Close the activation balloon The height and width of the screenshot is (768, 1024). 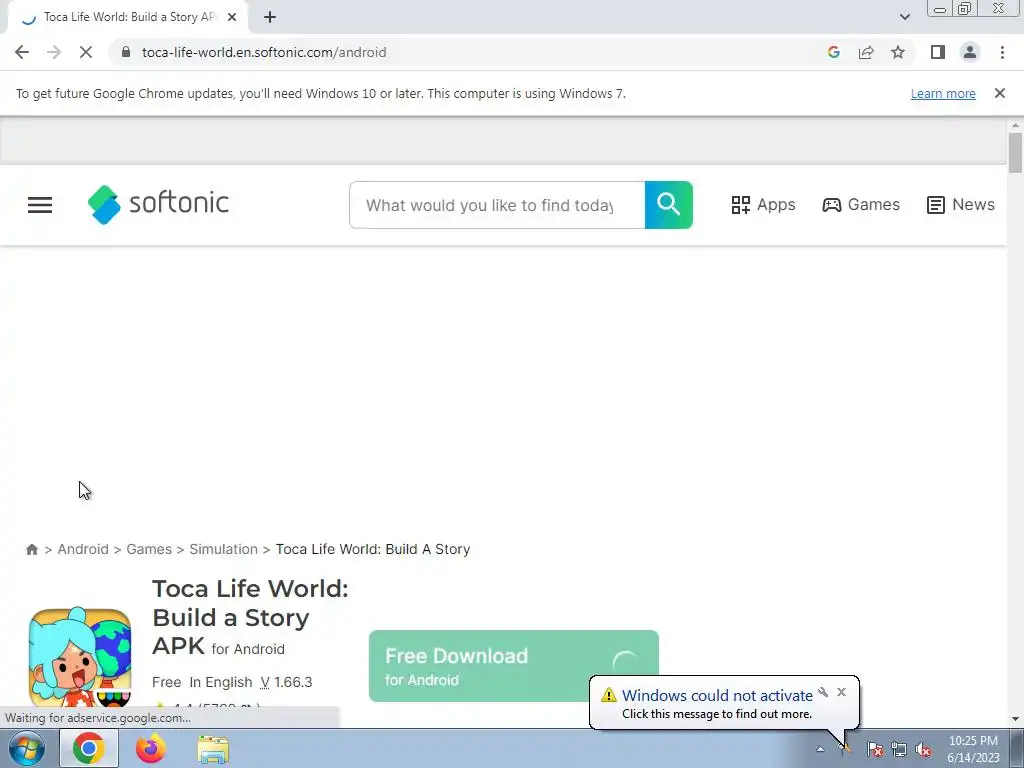(841, 692)
